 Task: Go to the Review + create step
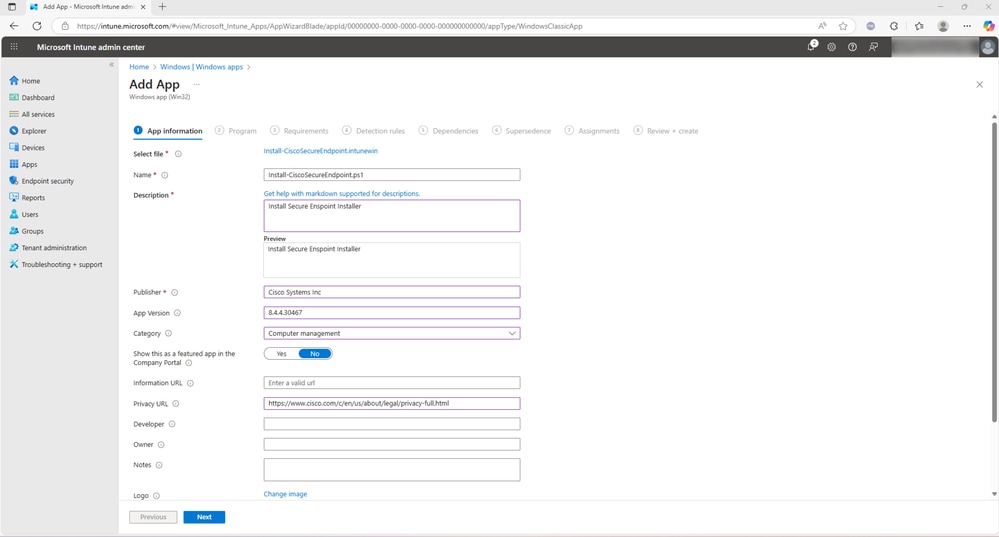tap(666, 131)
